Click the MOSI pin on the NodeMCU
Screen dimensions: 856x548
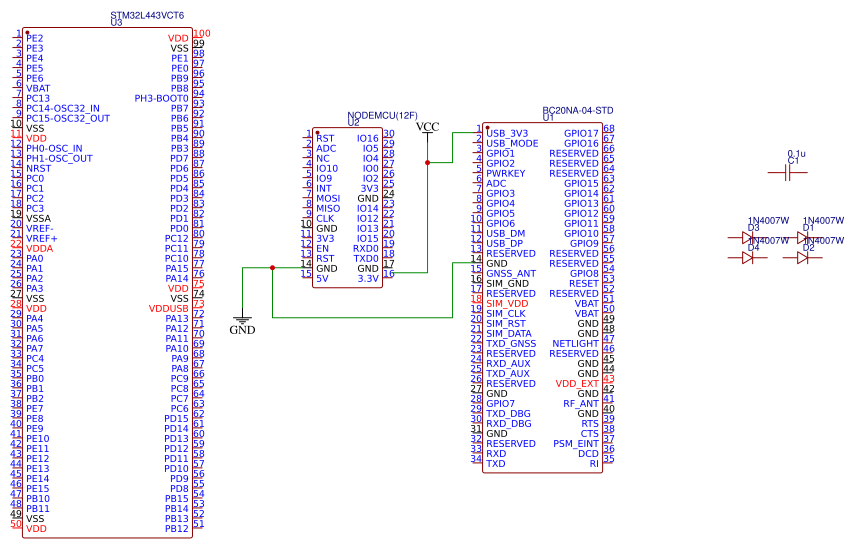[x=328, y=198]
